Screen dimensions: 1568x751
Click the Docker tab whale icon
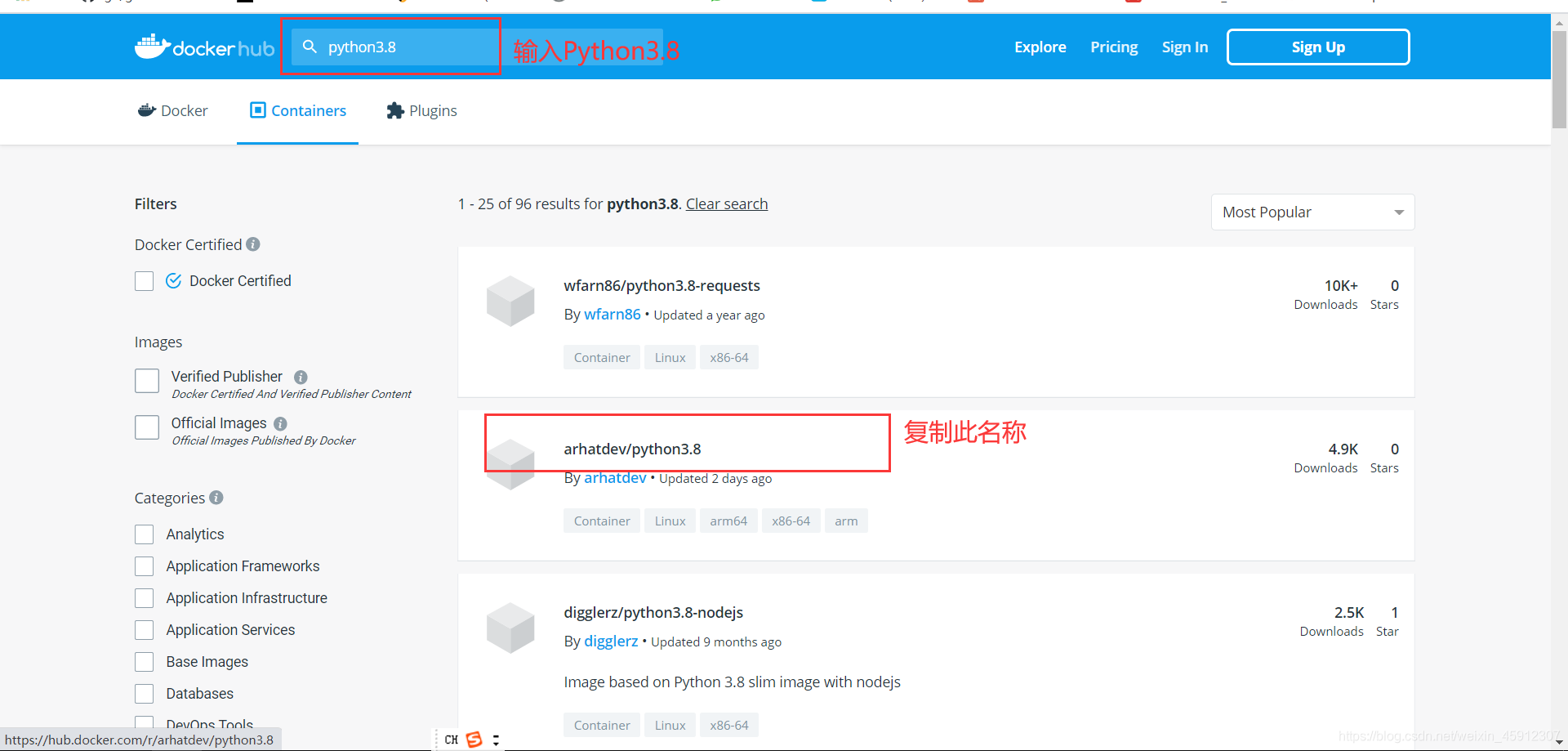pos(147,110)
